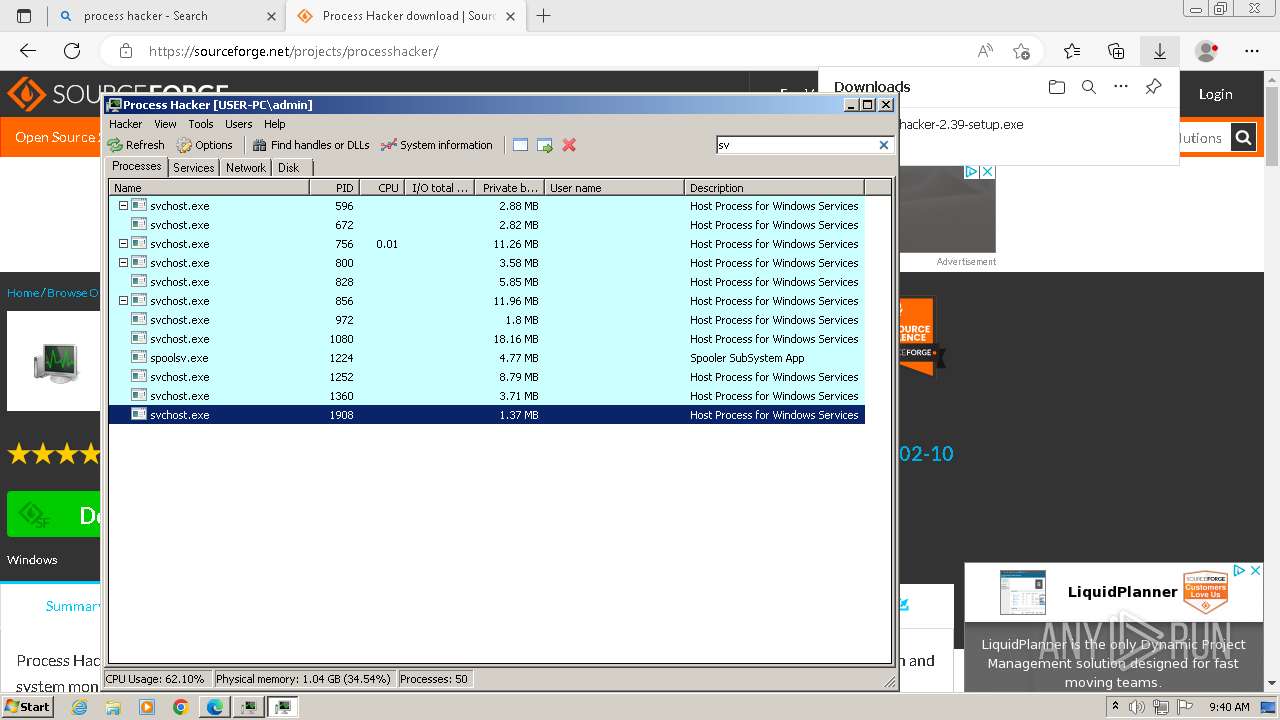Click the red X terminate icon
1280x720 pixels.
click(569, 145)
